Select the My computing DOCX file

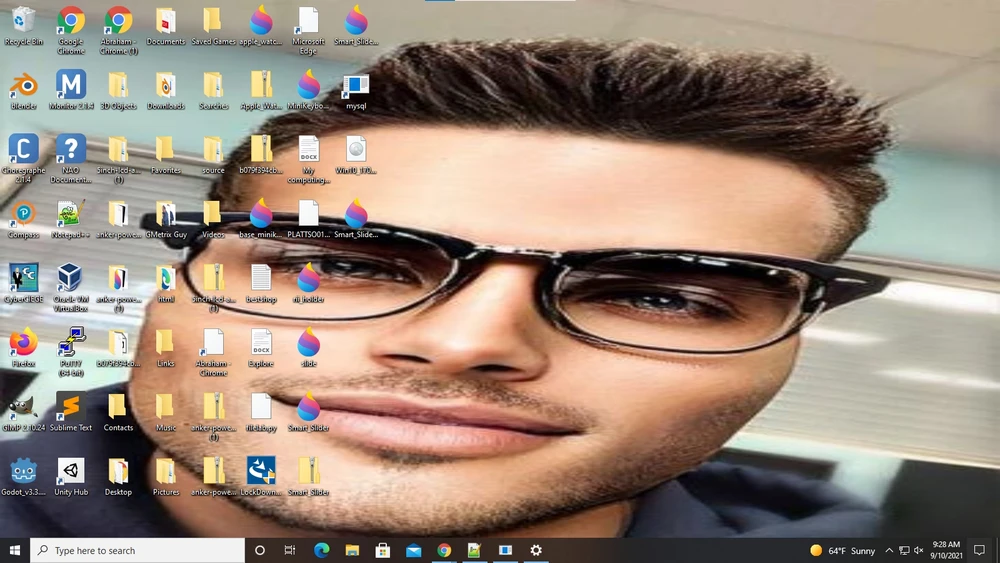(x=308, y=159)
